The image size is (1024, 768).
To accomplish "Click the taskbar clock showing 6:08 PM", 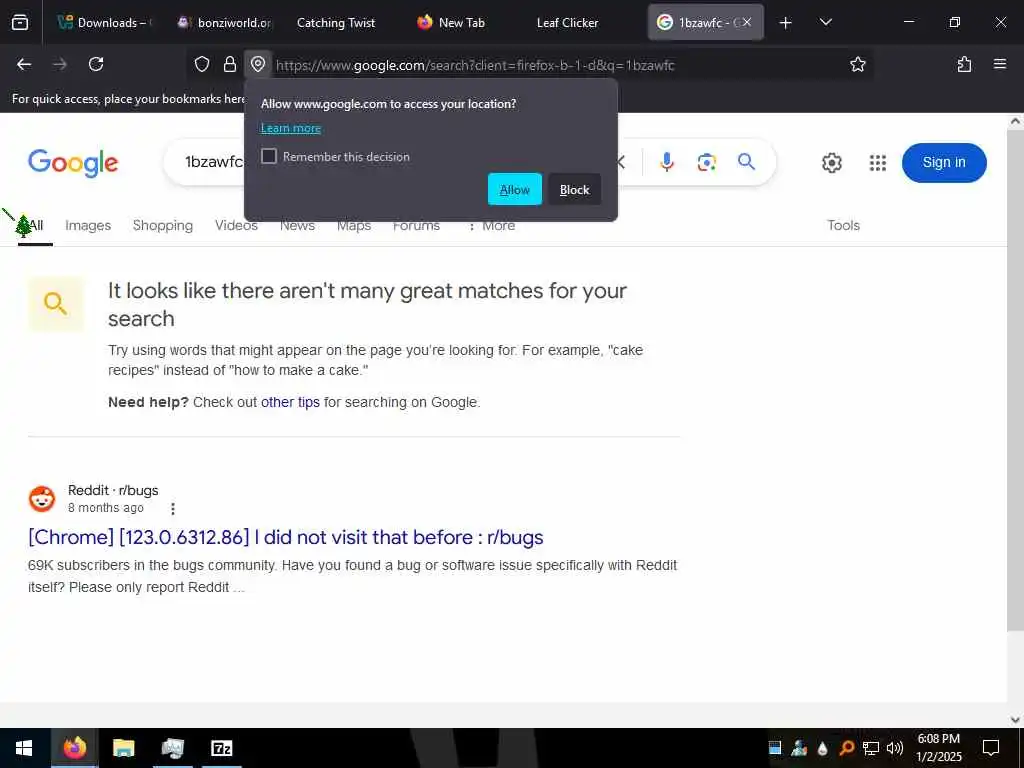I will point(938,748).
